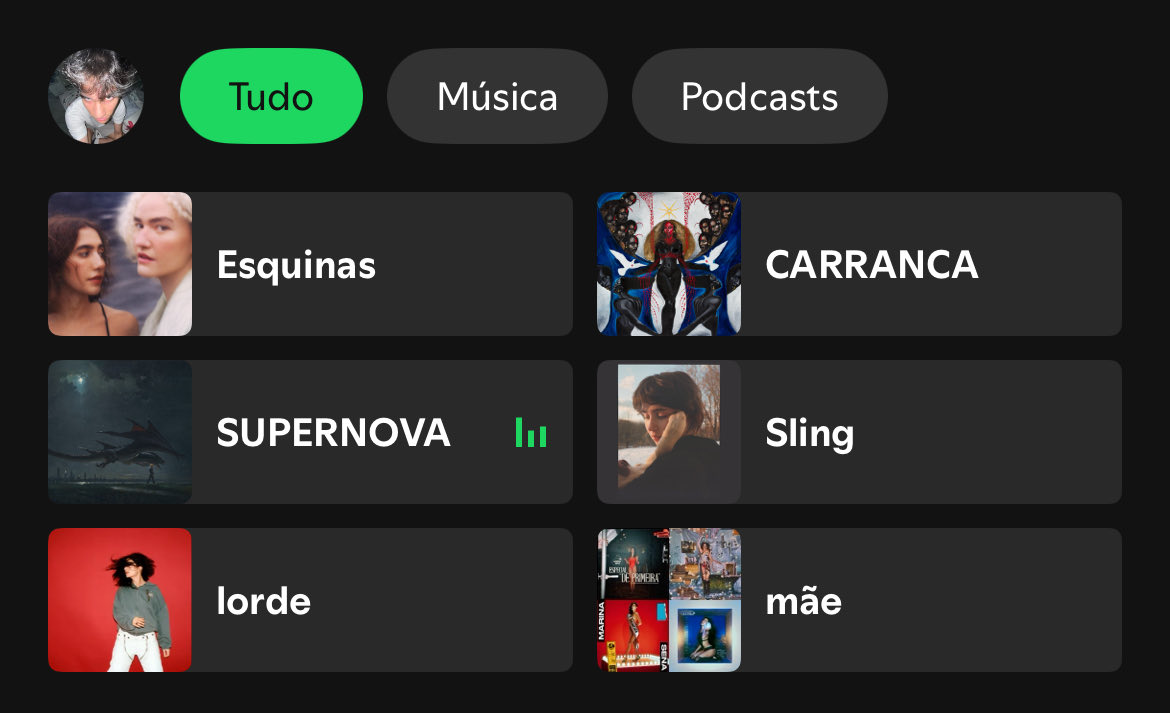This screenshot has width=1170, height=713.
Task: Open the CARRANCA album artwork
Action: pyautogui.click(x=669, y=264)
